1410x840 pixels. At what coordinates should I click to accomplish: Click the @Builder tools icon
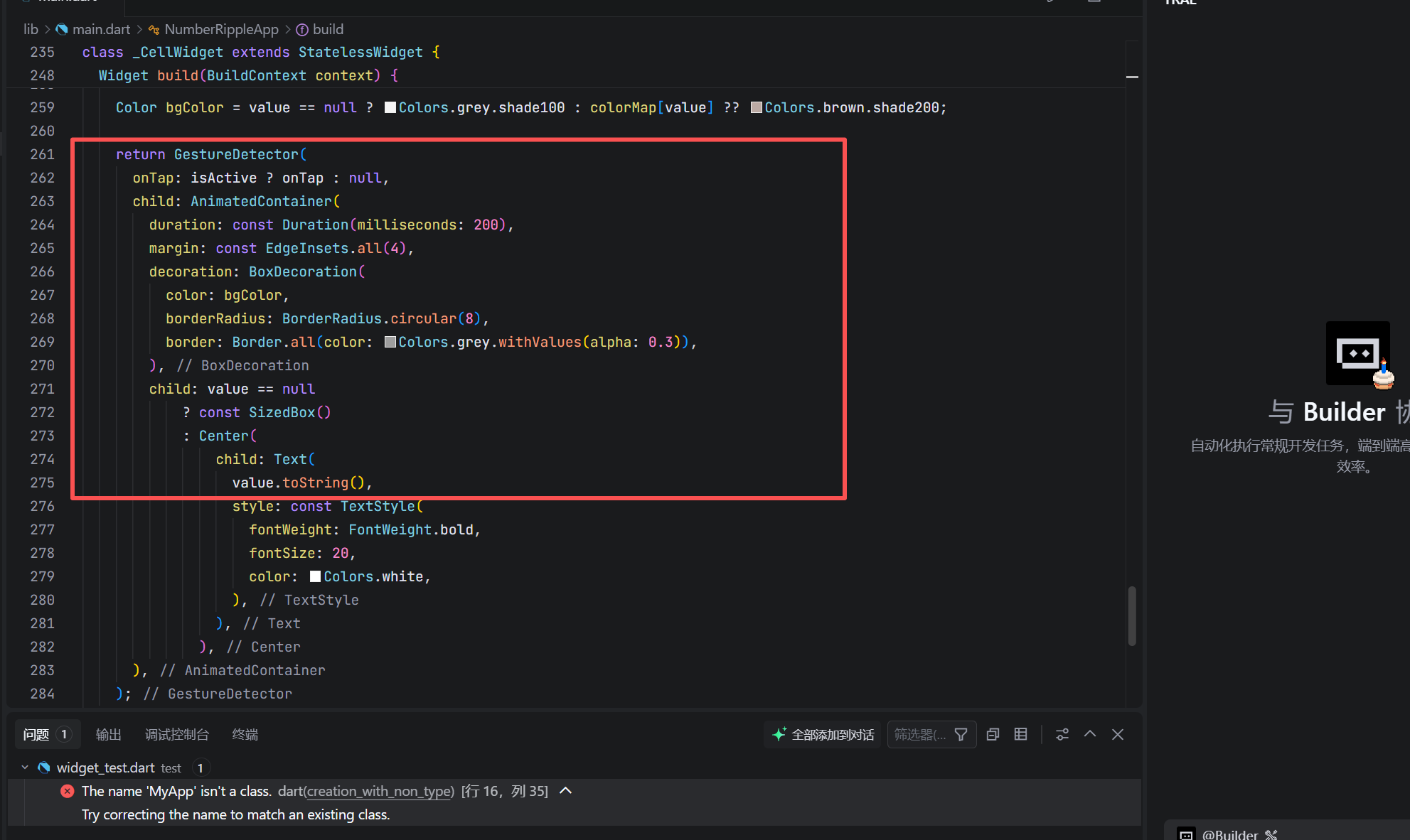tap(1271, 834)
